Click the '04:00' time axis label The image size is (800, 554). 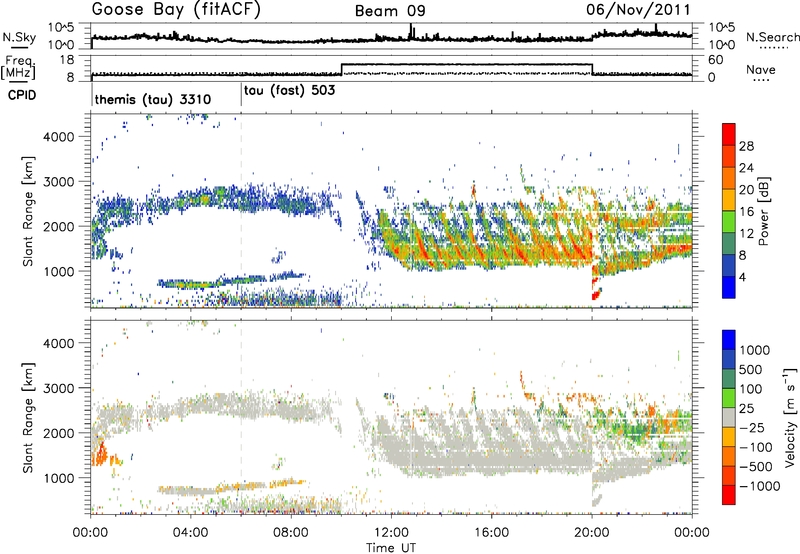point(190,533)
